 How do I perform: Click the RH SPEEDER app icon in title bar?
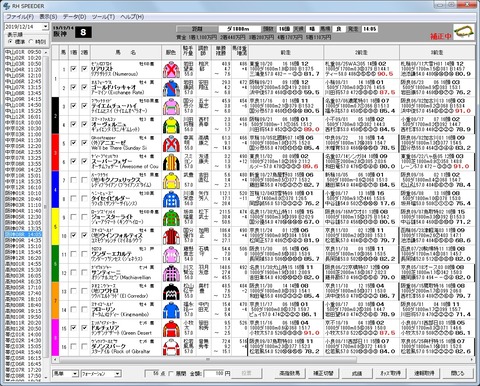pyautogui.click(x=6, y=6)
